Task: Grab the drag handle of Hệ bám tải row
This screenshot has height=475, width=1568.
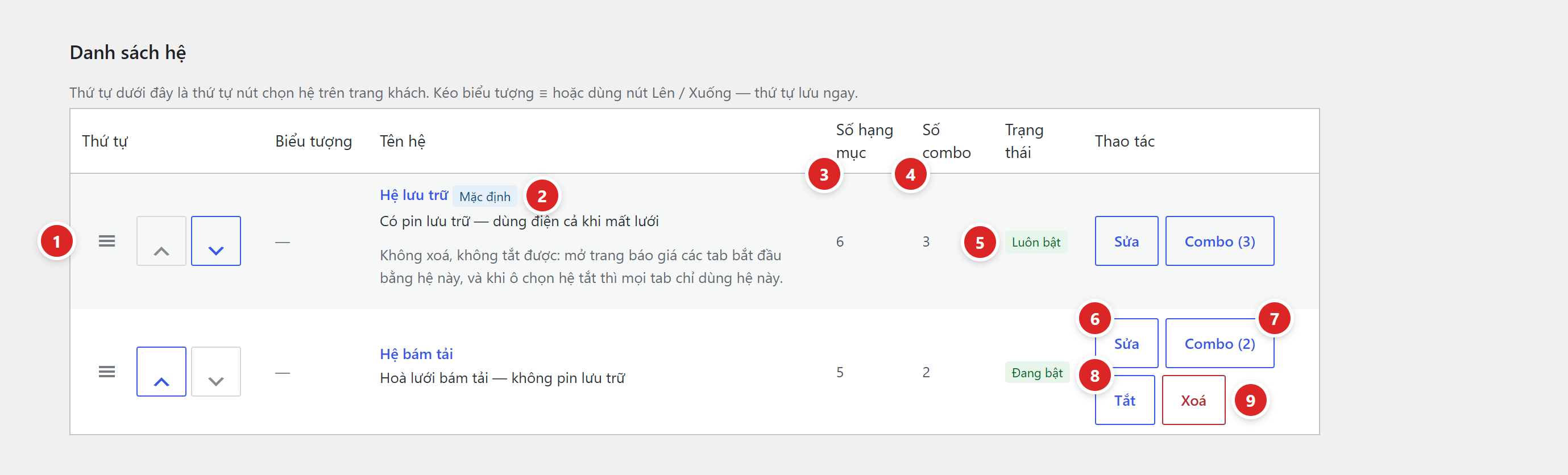Action: coord(106,372)
